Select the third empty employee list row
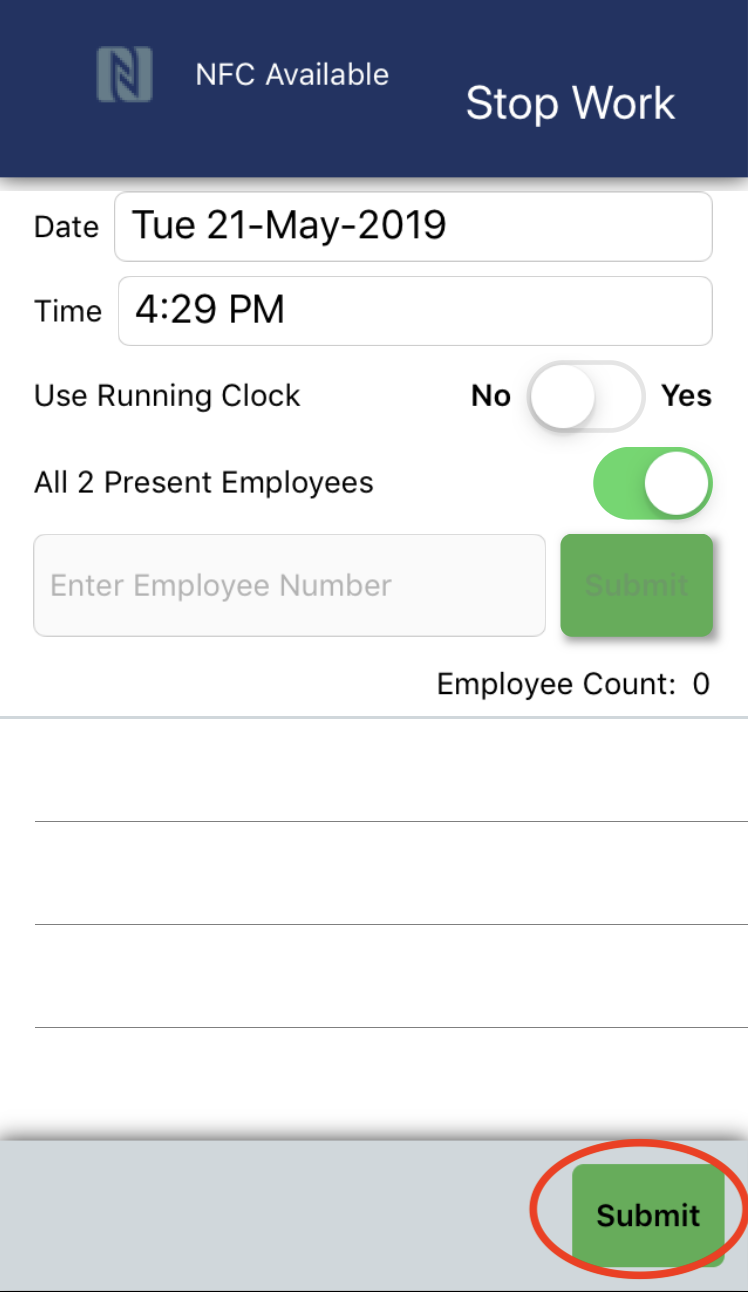Image resolution: width=748 pixels, height=1292 pixels. (x=390, y=977)
